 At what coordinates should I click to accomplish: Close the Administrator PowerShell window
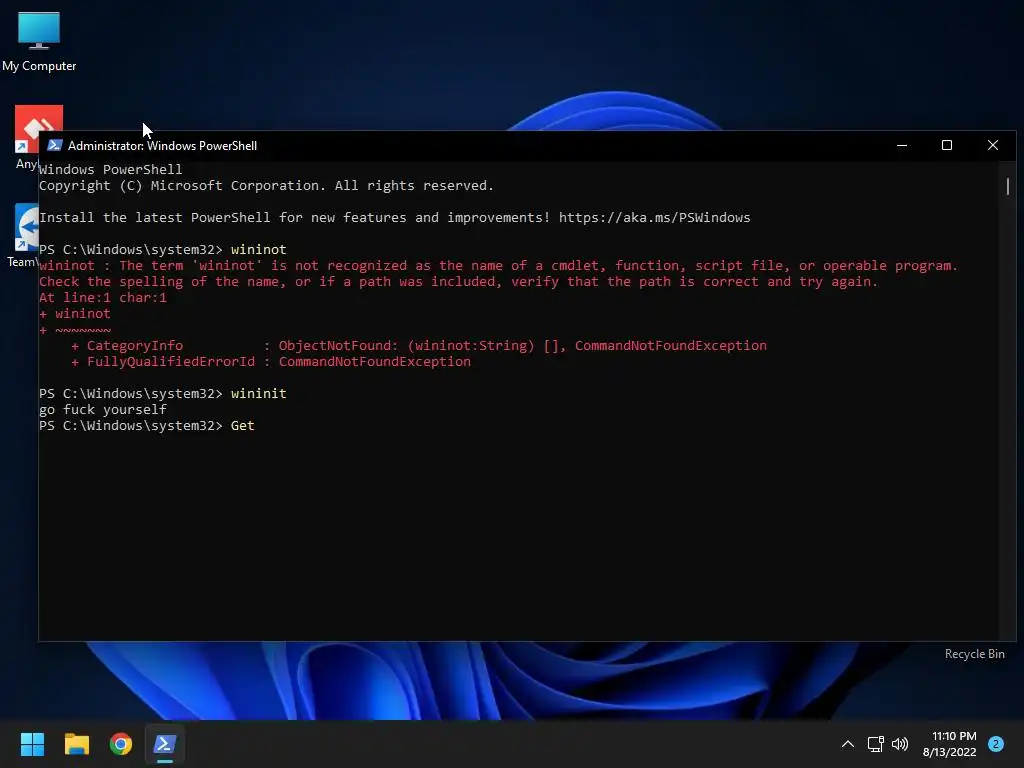click(x=993, y=145)
